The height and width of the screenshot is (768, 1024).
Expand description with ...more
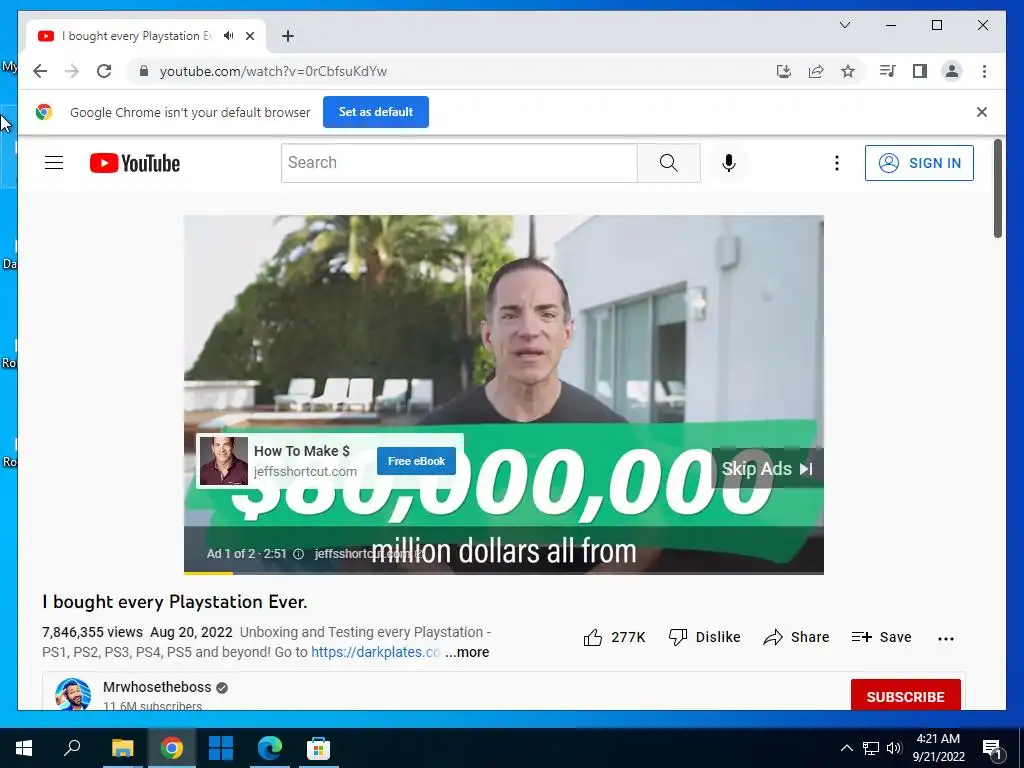(x=467, y=652)
